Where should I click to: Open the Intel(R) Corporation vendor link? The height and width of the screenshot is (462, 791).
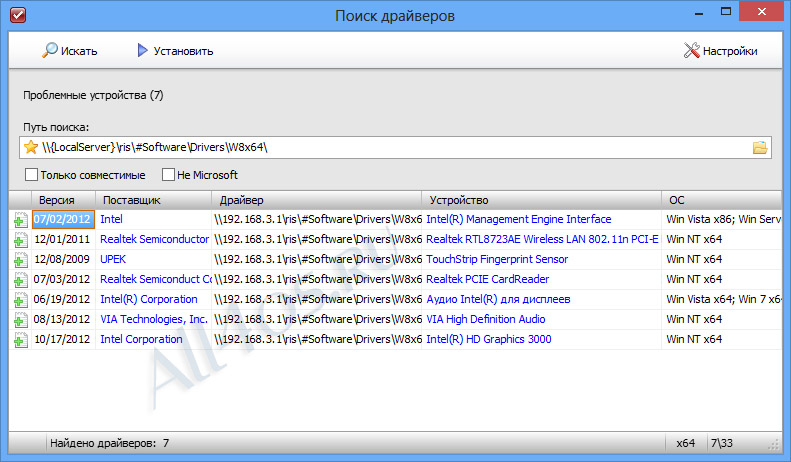click(149, 299)
